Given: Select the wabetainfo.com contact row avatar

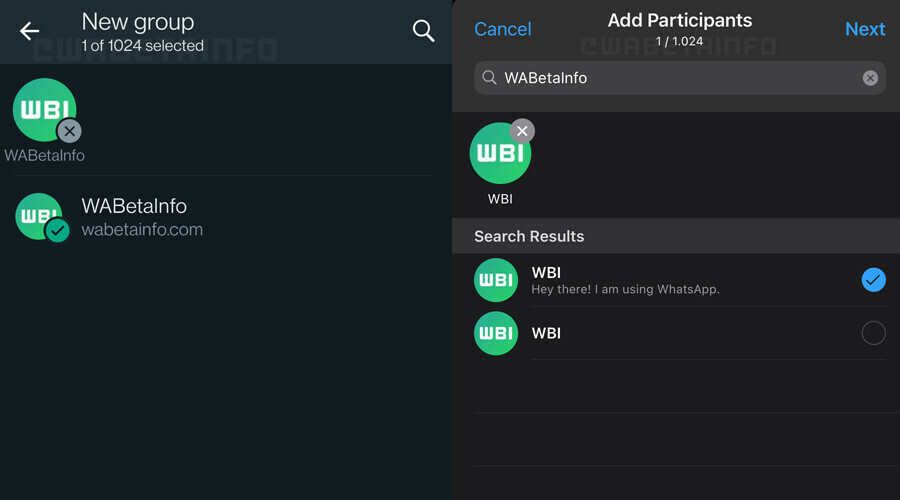Looking at the screenshot, I should pos(39,216).
